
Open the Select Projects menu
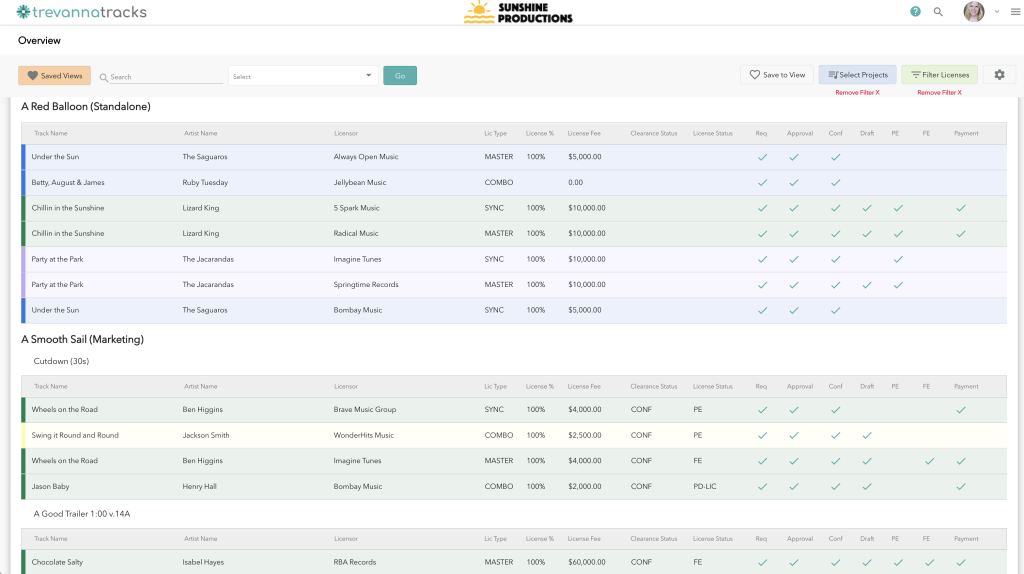coord(857,75)
